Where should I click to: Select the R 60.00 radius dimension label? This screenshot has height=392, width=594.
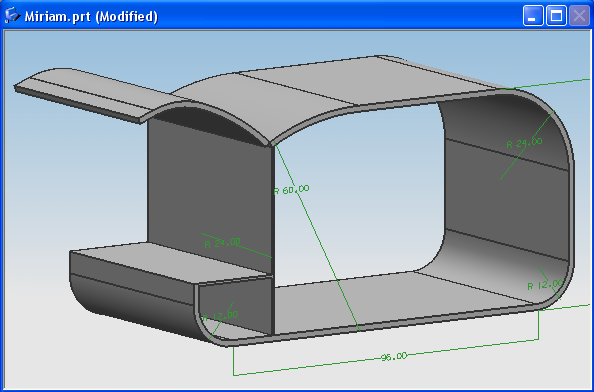pyautogui.click(x=291, y=190)
